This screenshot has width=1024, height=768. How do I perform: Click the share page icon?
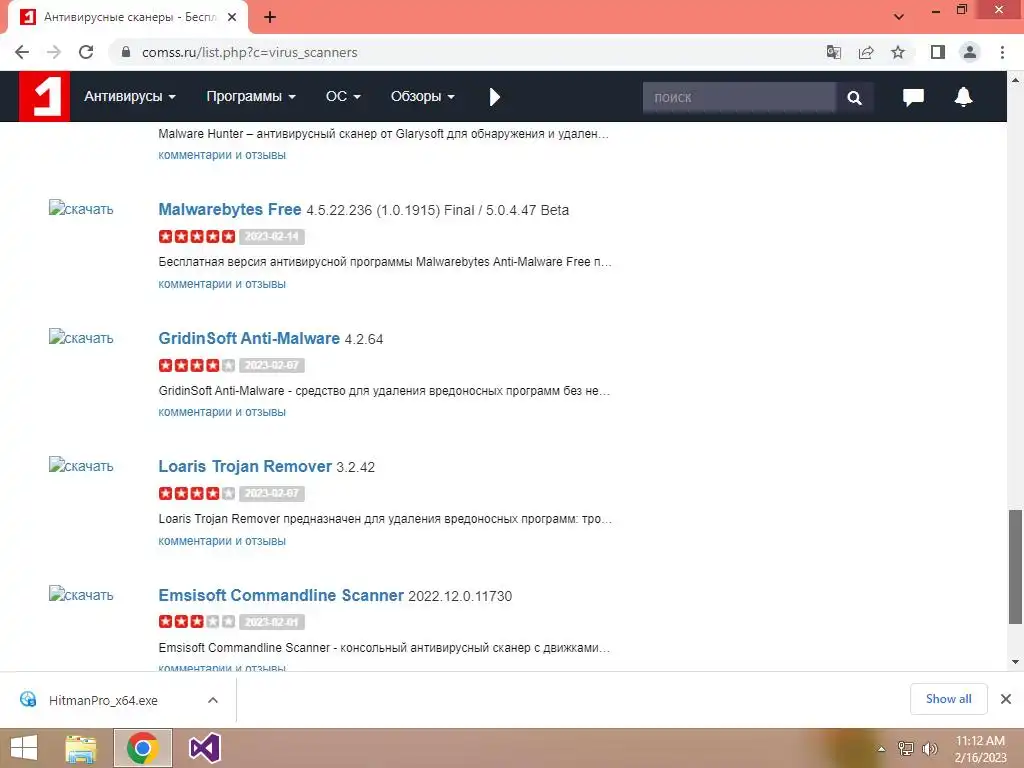coord(866,52)
